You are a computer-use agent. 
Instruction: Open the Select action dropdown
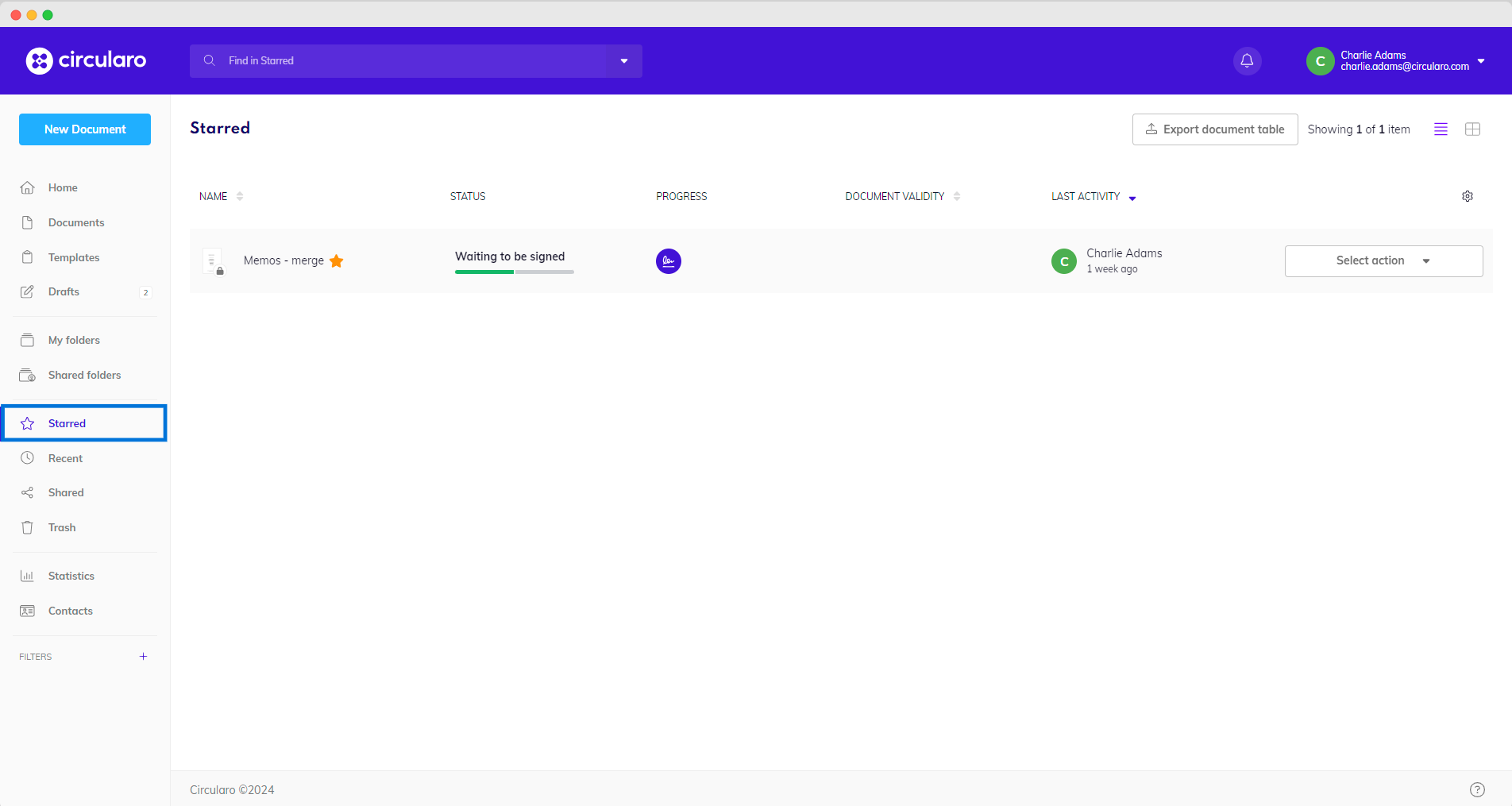tap(1383, 261)
